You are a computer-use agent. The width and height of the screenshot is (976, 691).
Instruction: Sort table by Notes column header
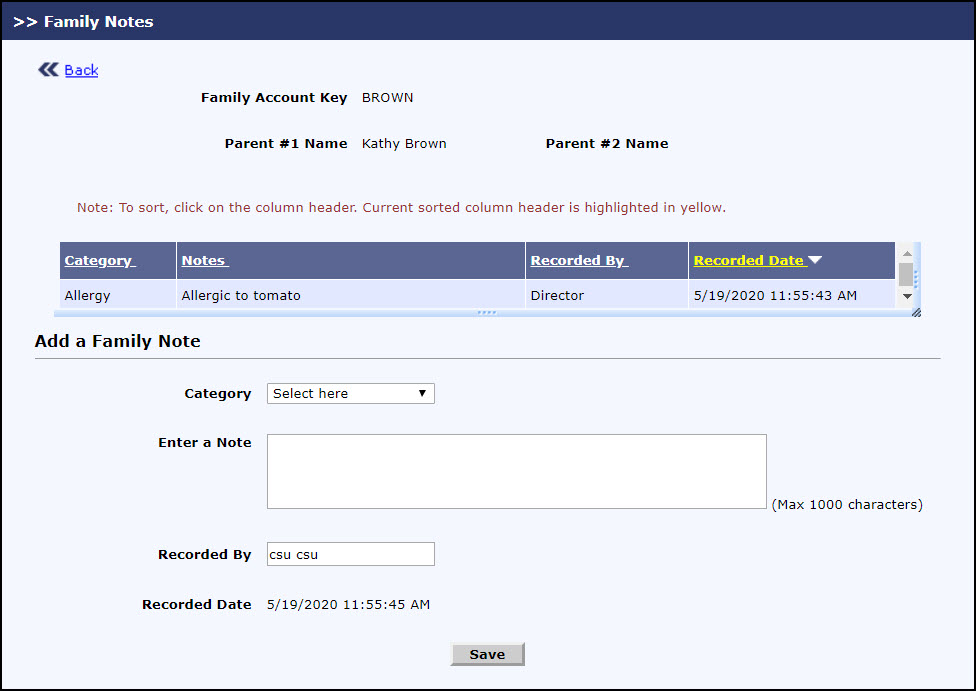(x=204, y=260)
